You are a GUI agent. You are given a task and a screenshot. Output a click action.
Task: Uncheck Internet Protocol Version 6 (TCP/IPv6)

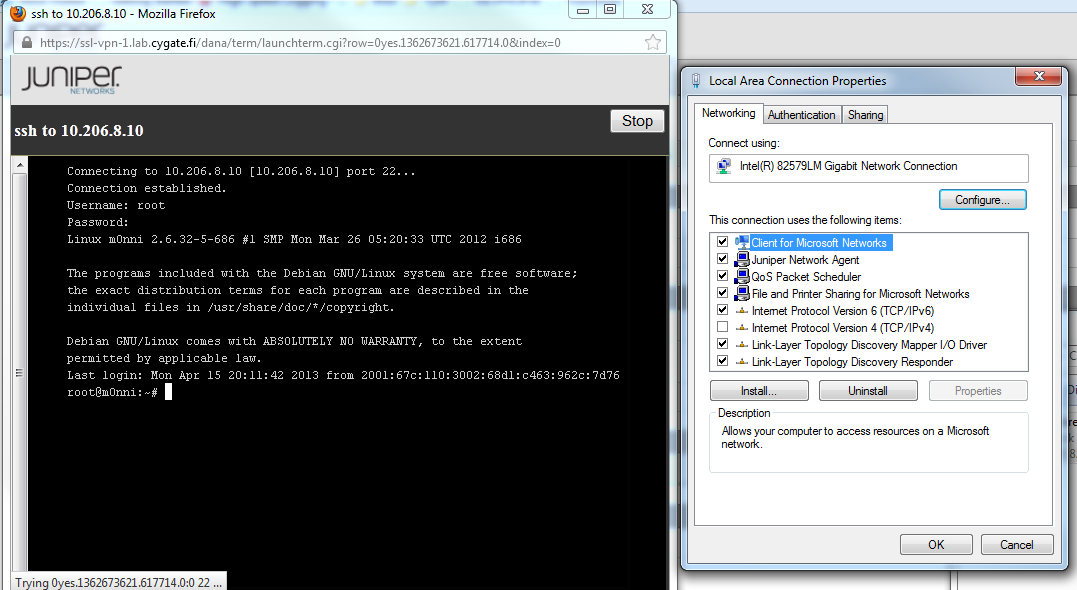point(723,310)
